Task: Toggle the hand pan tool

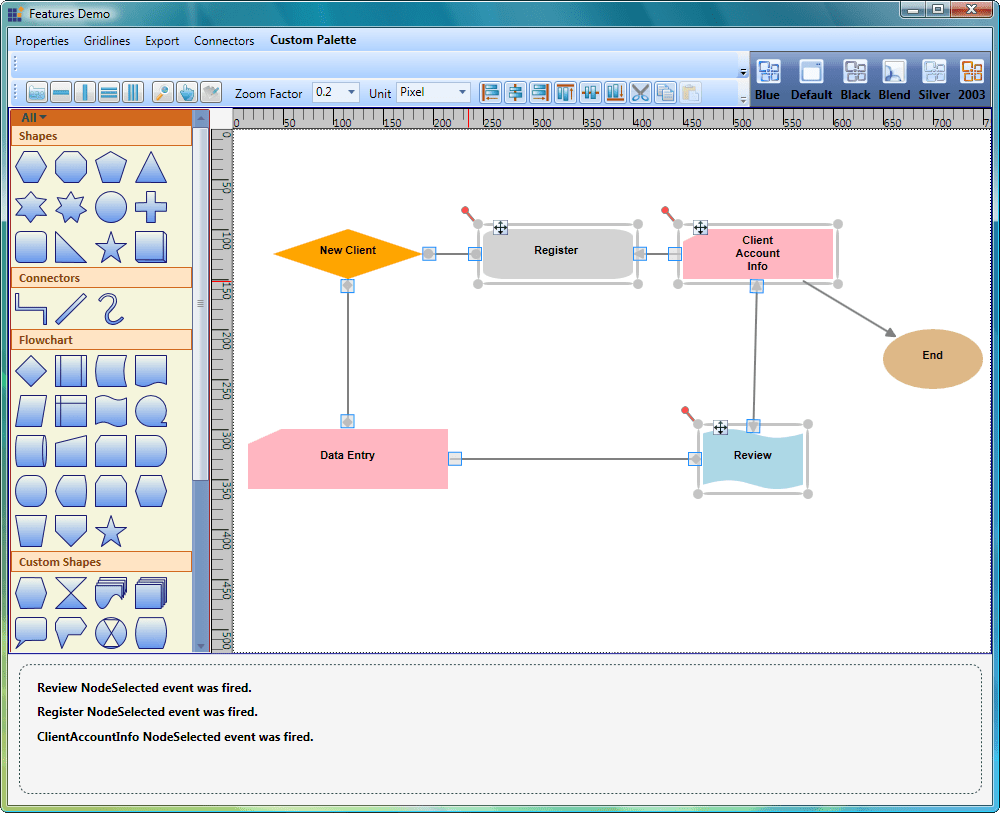Action: coord(186,92)
